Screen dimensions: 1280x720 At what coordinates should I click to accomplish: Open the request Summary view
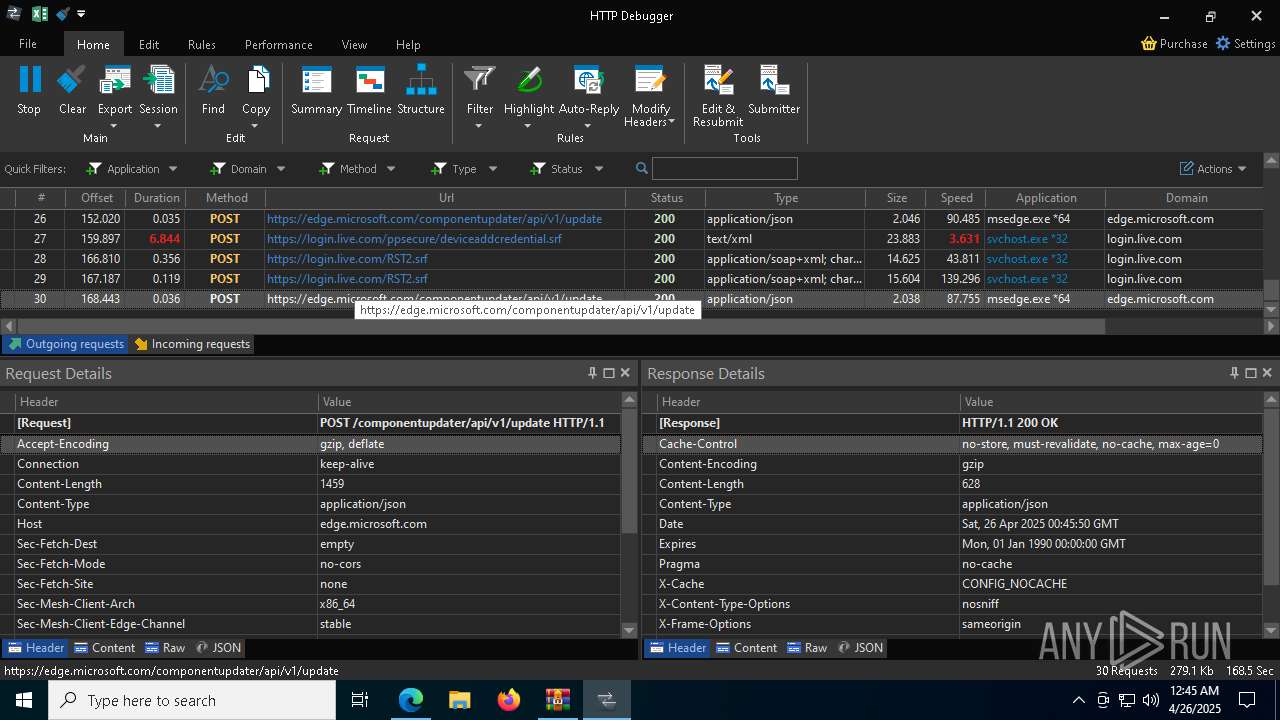[316, 90]
